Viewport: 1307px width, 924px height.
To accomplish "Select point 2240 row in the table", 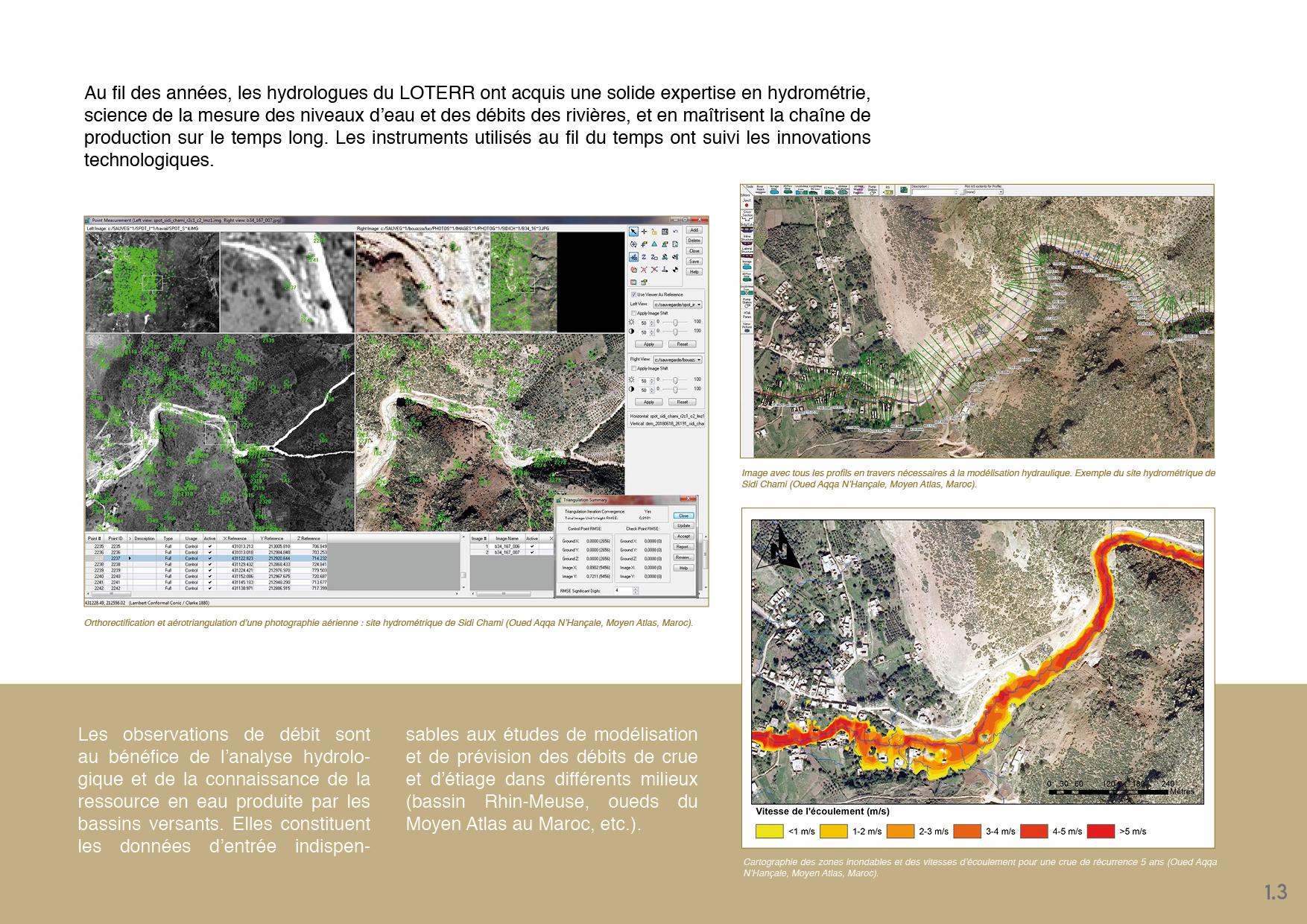I will tap(115, 576).
